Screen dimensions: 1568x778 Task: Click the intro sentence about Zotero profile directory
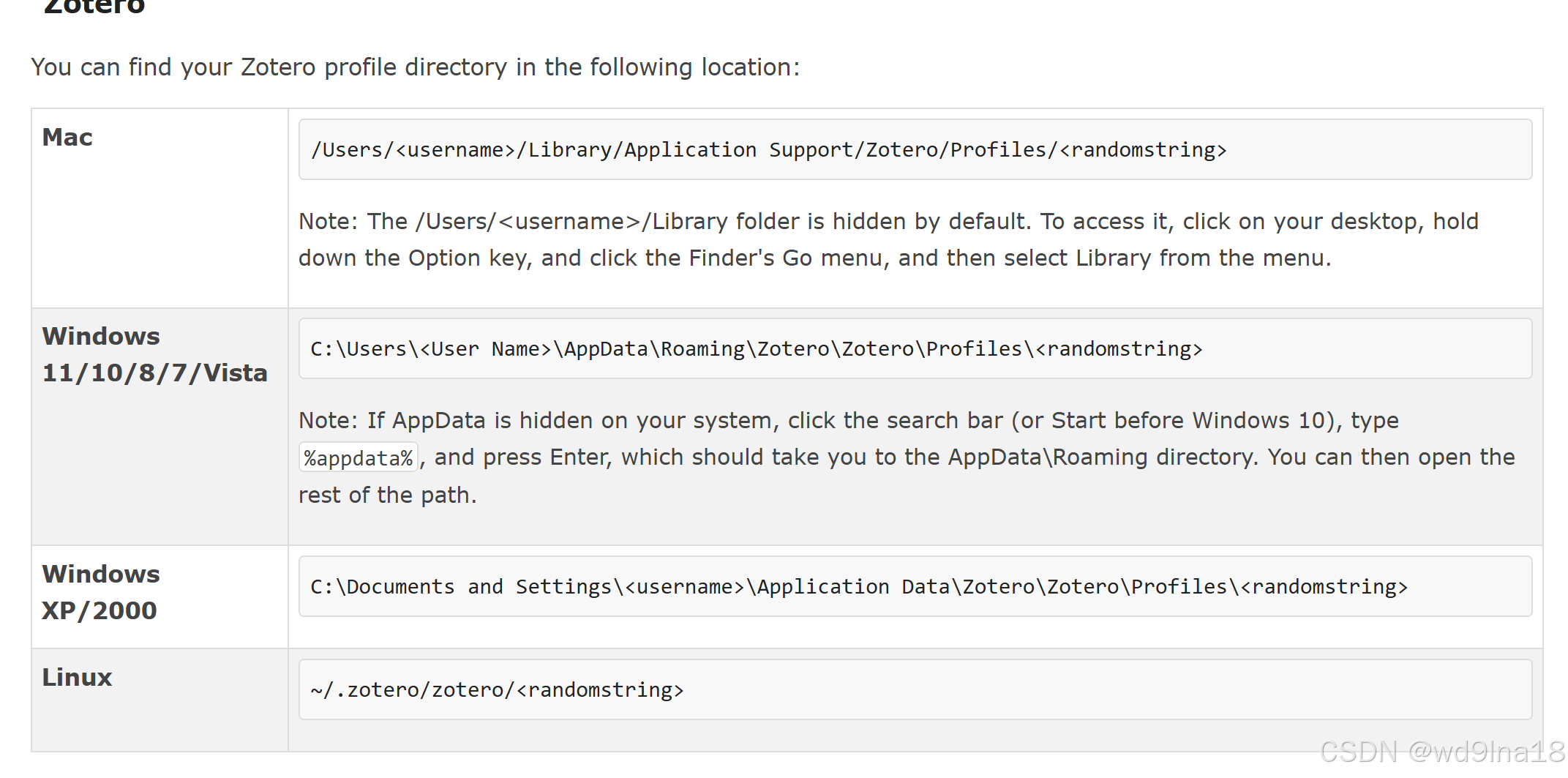416,67
